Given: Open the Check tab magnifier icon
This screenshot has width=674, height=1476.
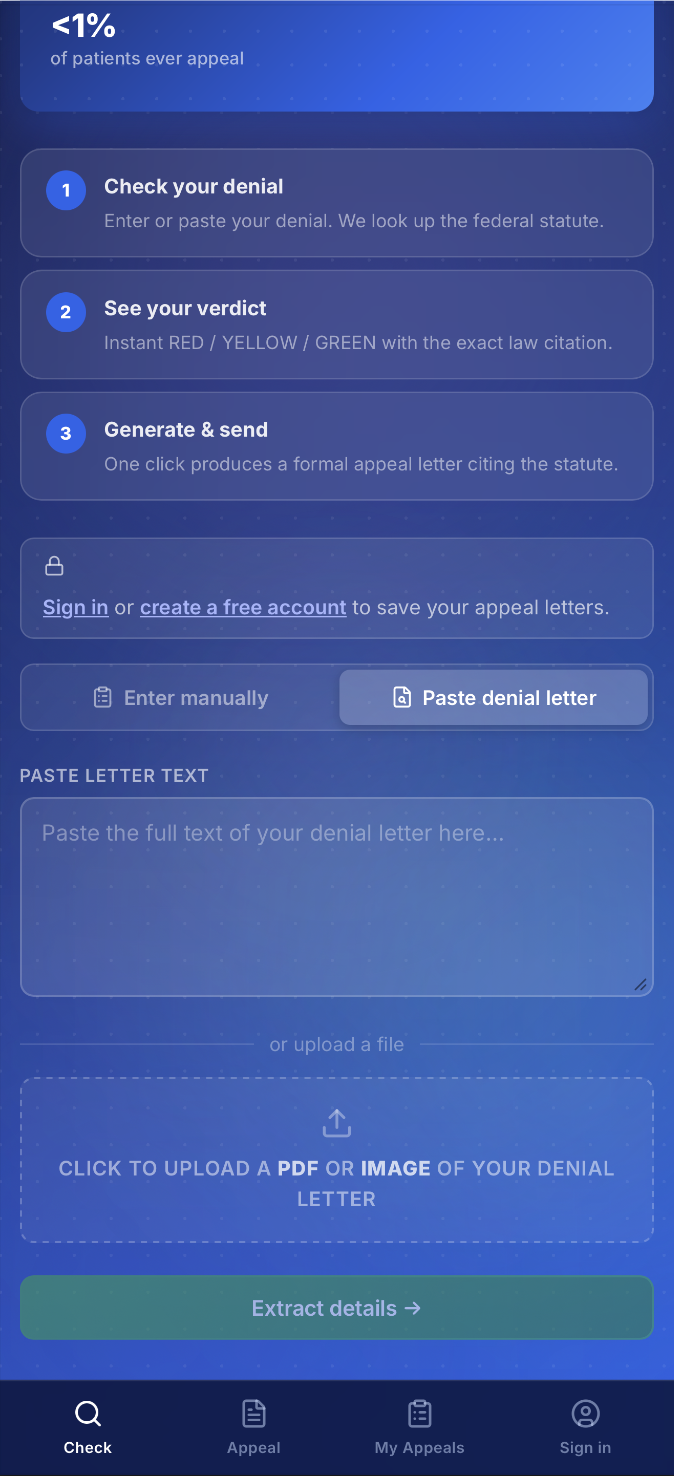Looking at the screenshot, I should coord(87,1413).
